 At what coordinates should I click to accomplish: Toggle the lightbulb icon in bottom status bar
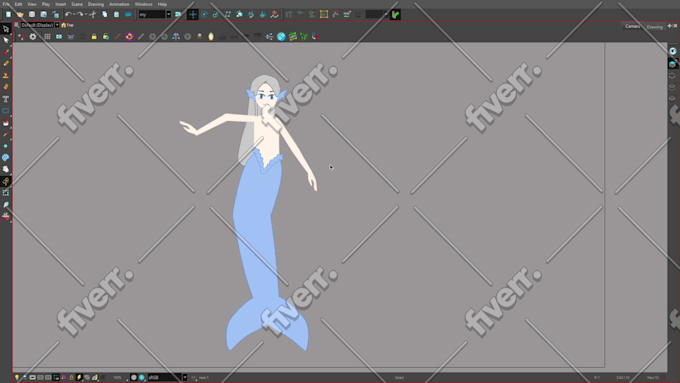pyautogui.click(x=17, y=377)
